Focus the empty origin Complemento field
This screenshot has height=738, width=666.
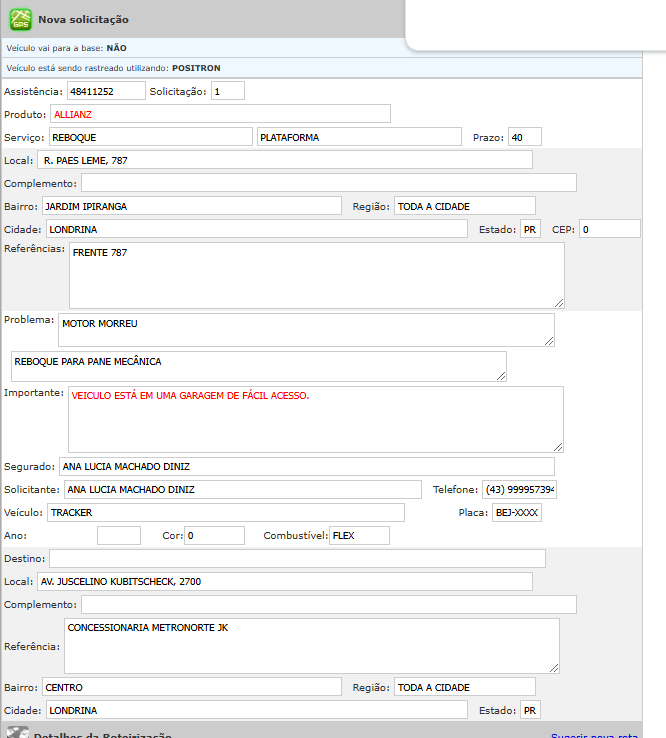(328, 183)
